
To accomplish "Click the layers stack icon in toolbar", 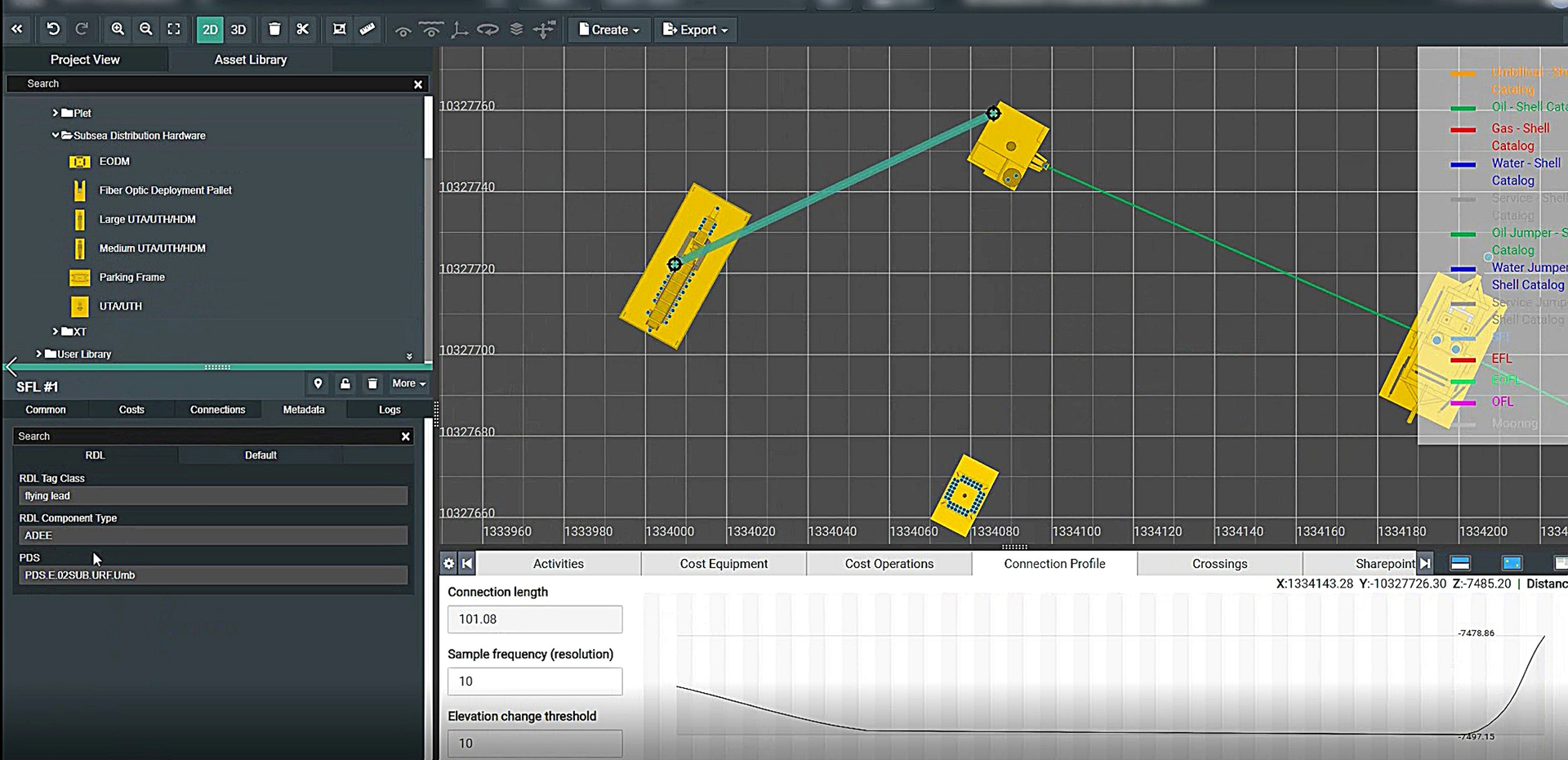I will point(516,29).
